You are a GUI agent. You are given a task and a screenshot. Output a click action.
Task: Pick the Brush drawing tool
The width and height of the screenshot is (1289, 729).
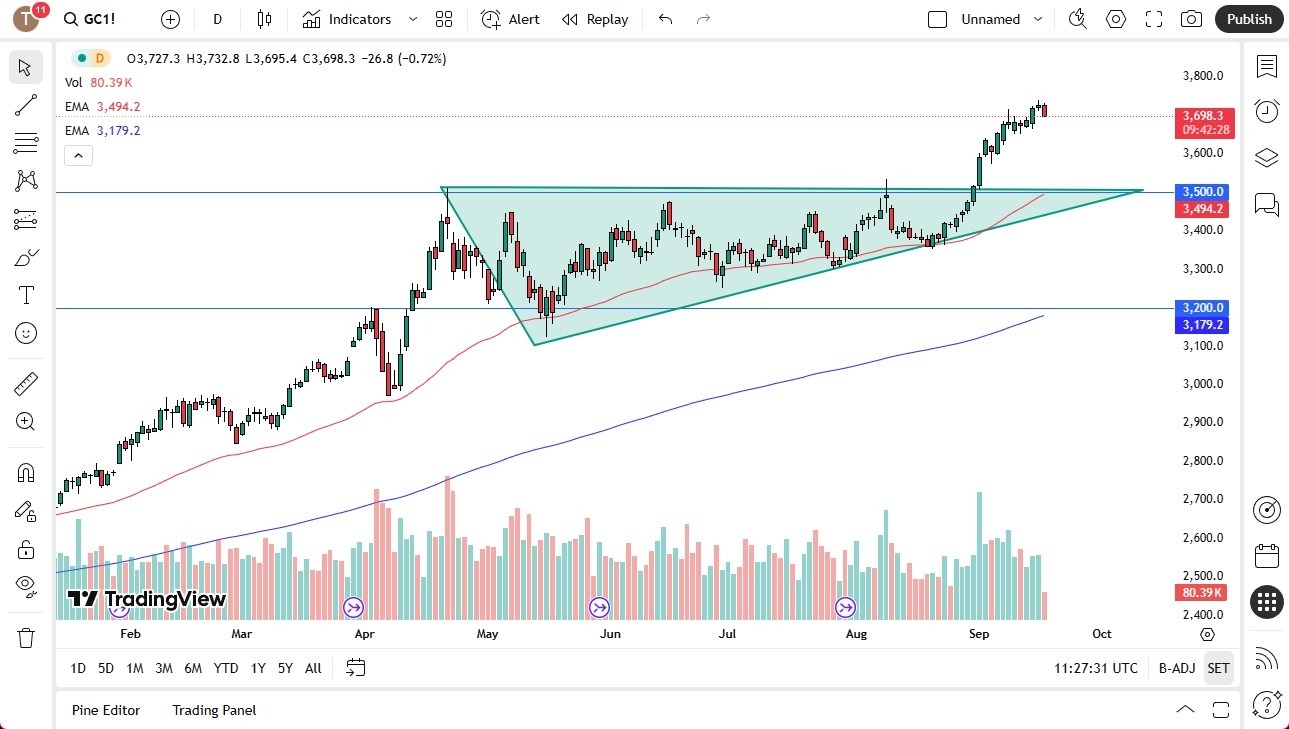click(26, 257)
